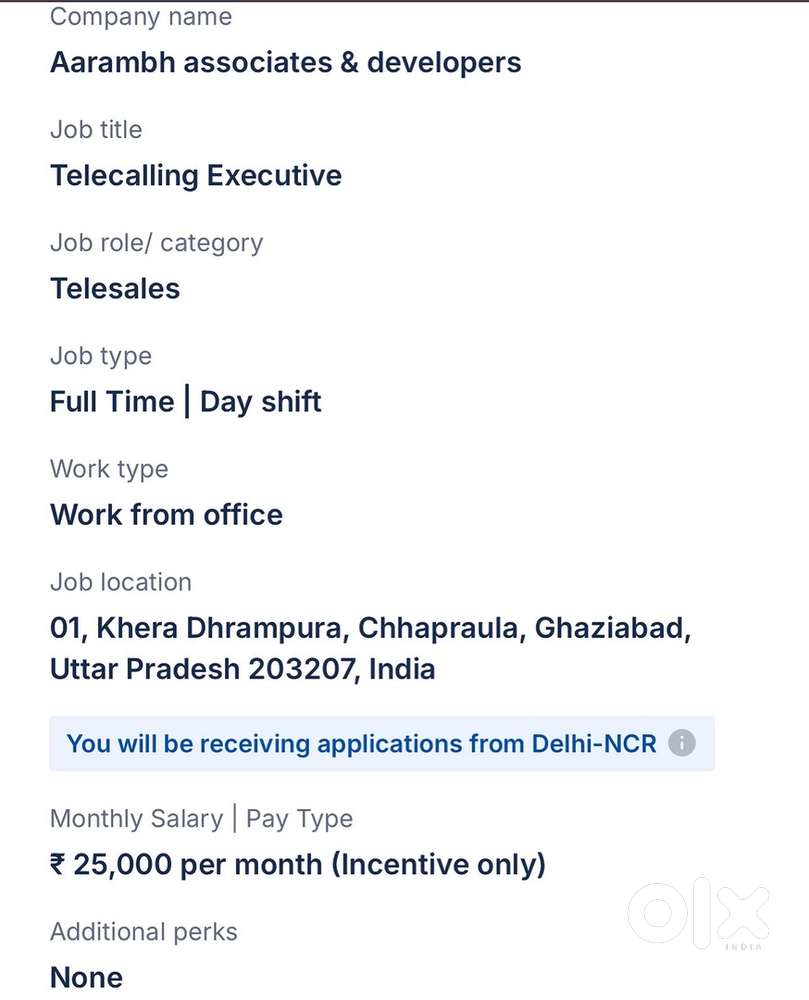The height and width of the screenshot is (1000, 809).
Task: Select the Aarambh associates & developers company name
Action: tap(286, 62)
